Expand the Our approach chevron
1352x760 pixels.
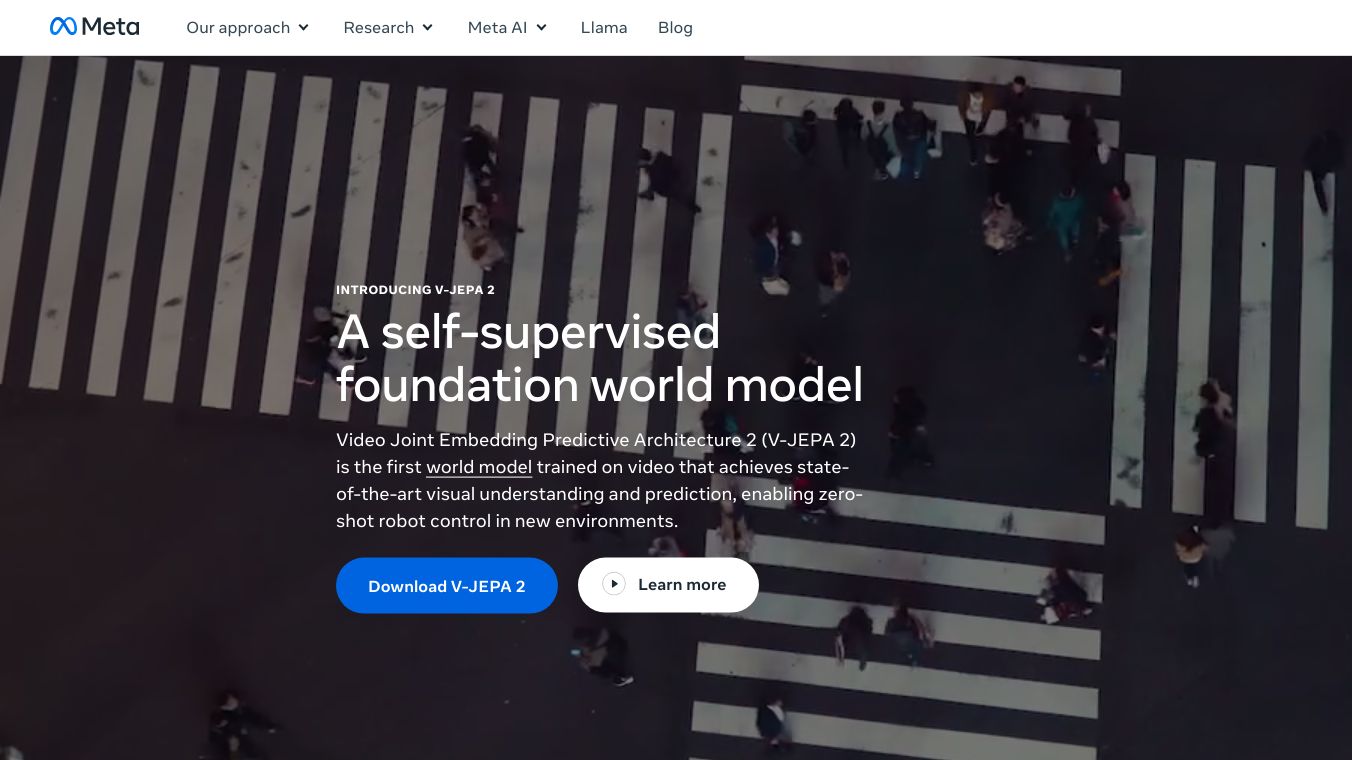[304, 28]
